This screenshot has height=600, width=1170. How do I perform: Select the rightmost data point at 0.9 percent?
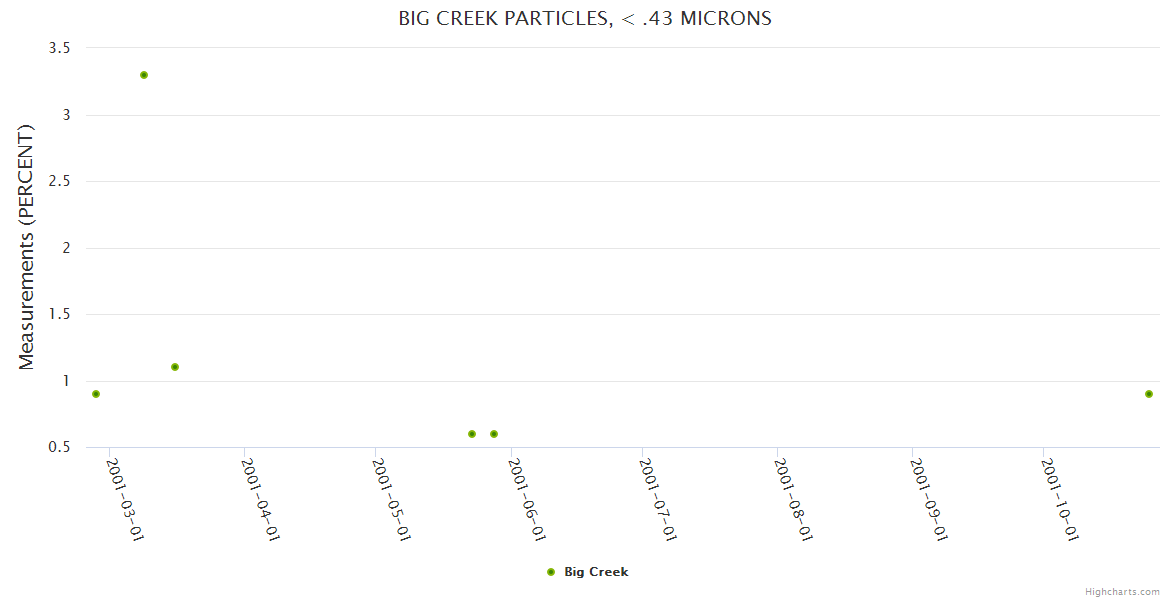point(1149,394)
